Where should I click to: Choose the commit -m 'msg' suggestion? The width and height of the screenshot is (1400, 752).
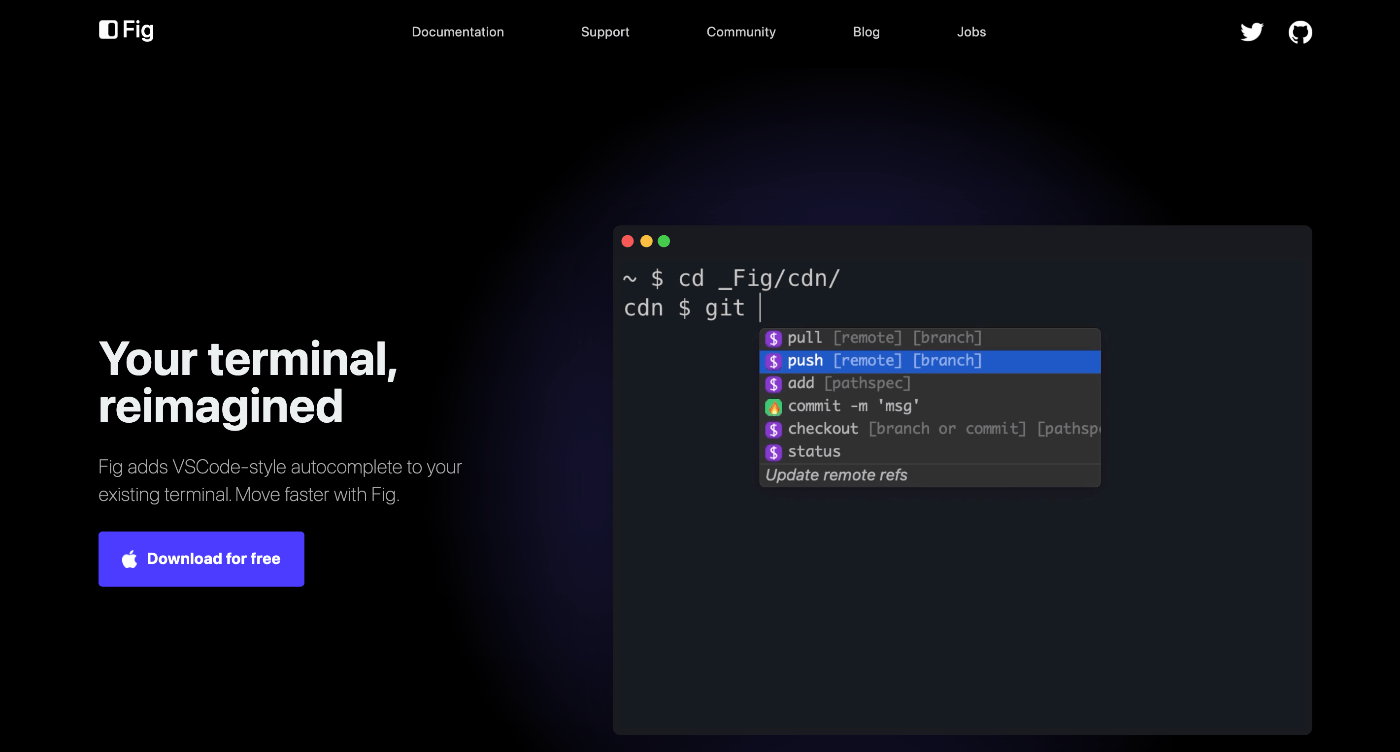(x=930, y=406)
